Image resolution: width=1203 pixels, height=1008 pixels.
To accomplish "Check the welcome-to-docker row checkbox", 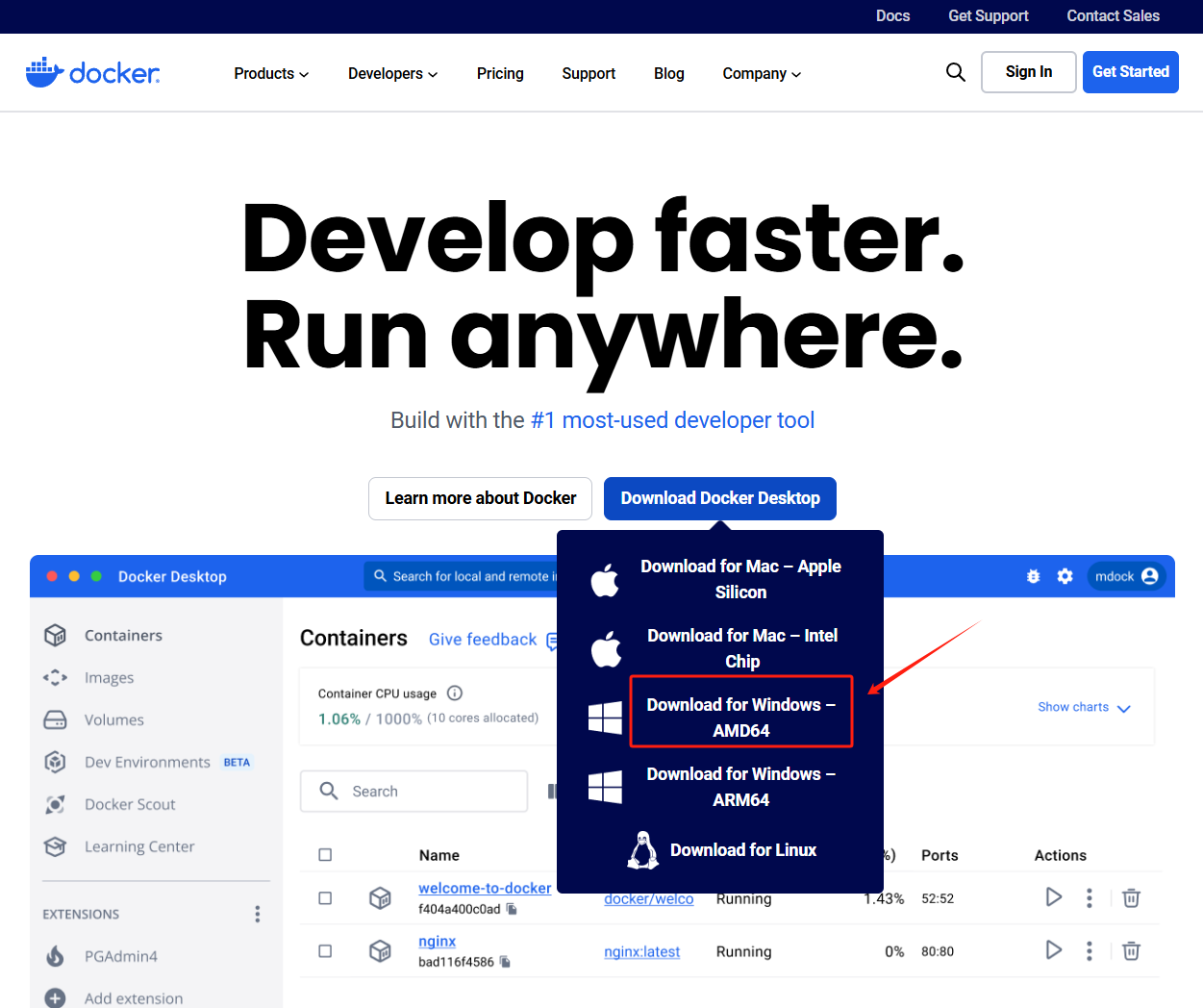I will (325, 898).
